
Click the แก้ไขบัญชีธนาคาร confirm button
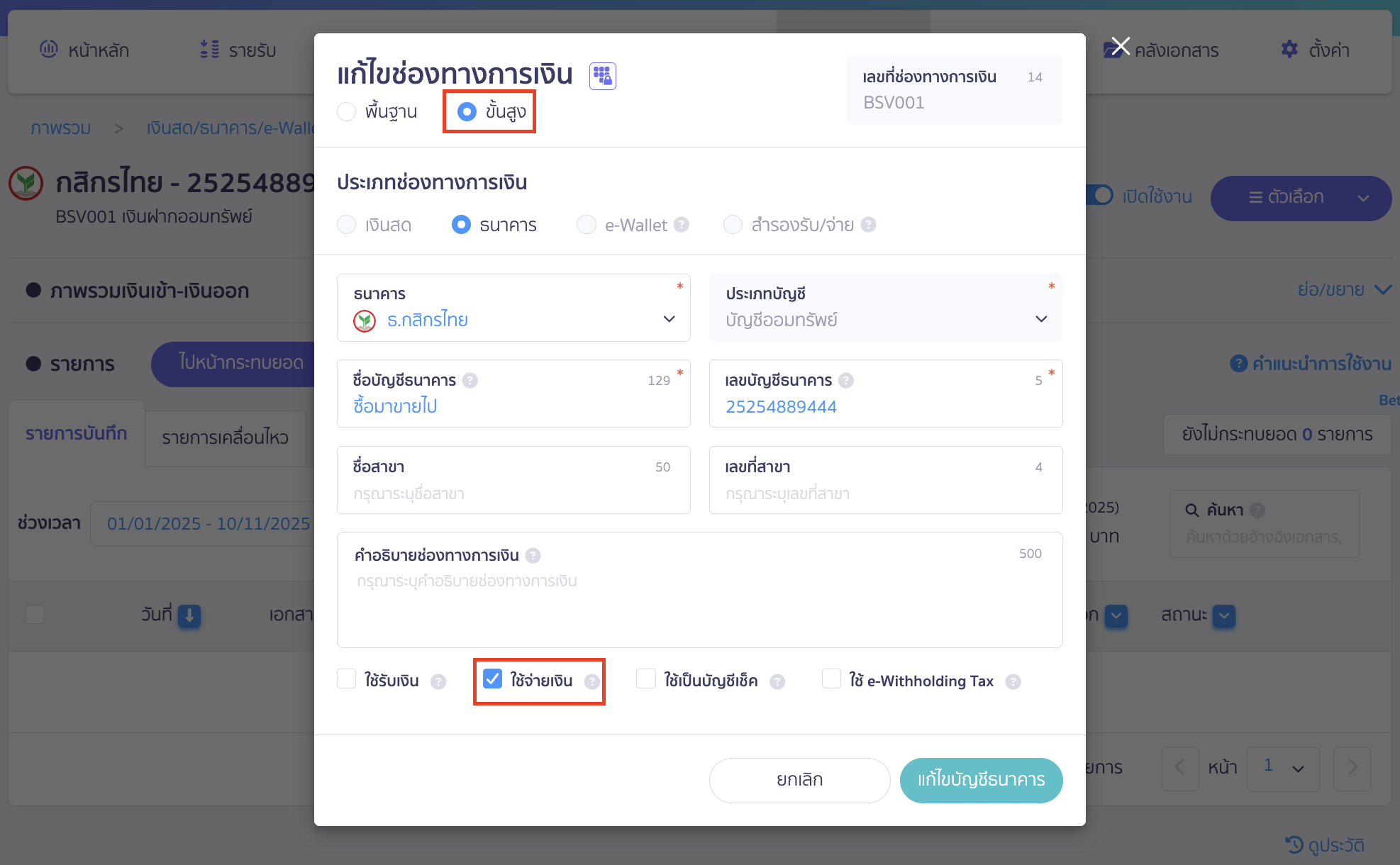pyautogui.click(x=981, y=780)
